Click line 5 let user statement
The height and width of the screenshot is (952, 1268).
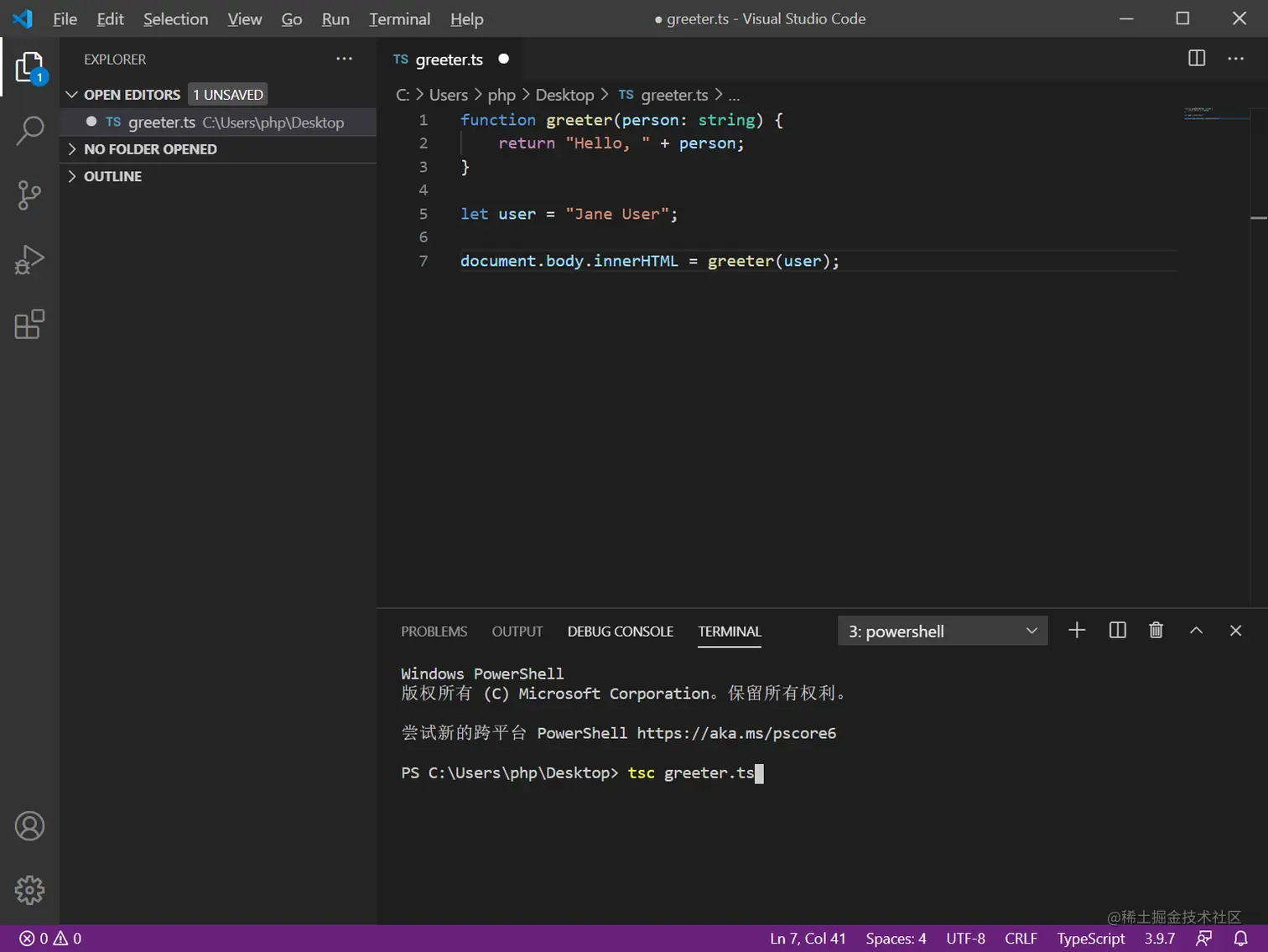click(569, 214)
